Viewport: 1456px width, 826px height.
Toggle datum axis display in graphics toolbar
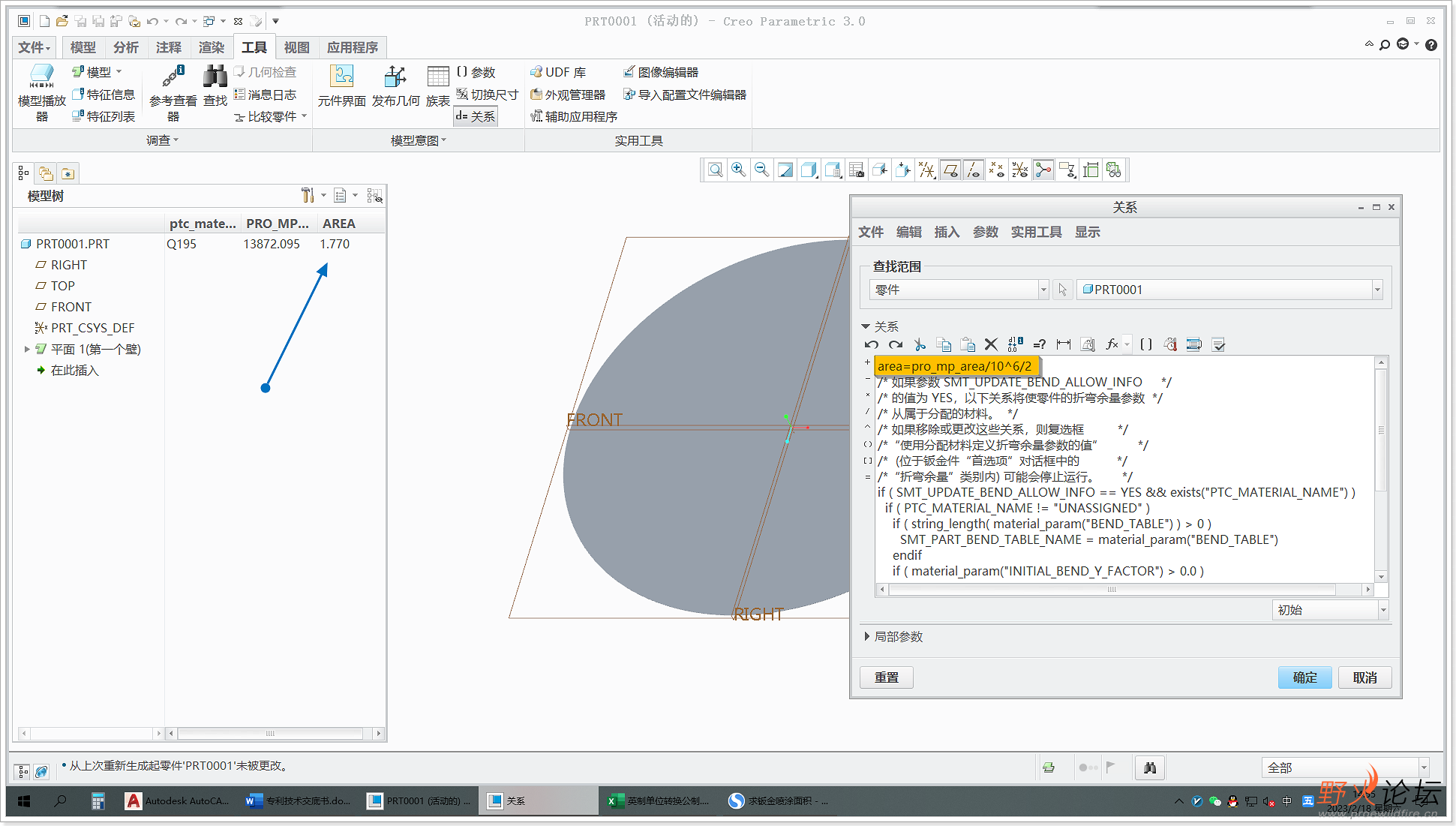974,170
